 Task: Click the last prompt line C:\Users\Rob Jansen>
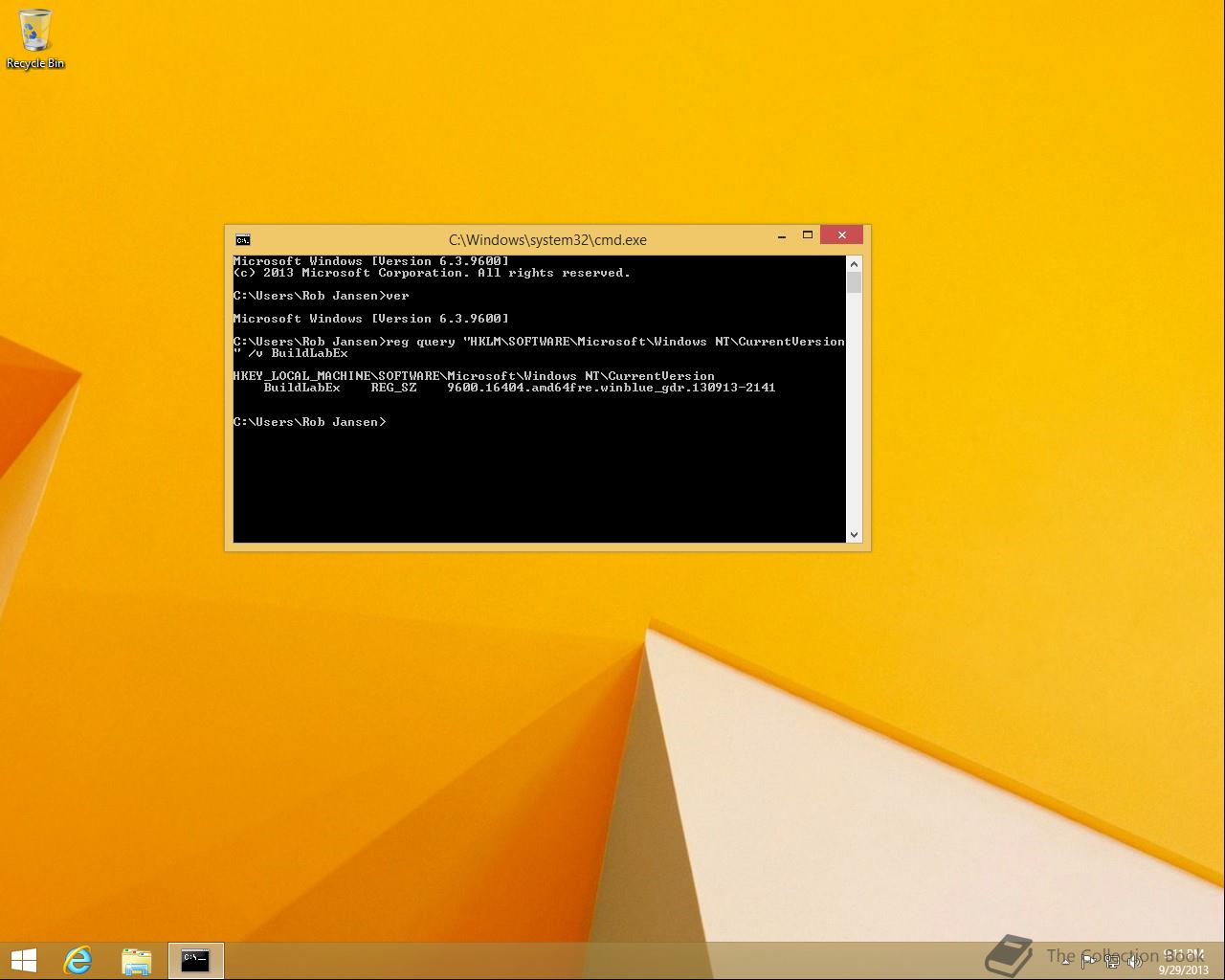[310, 422]
